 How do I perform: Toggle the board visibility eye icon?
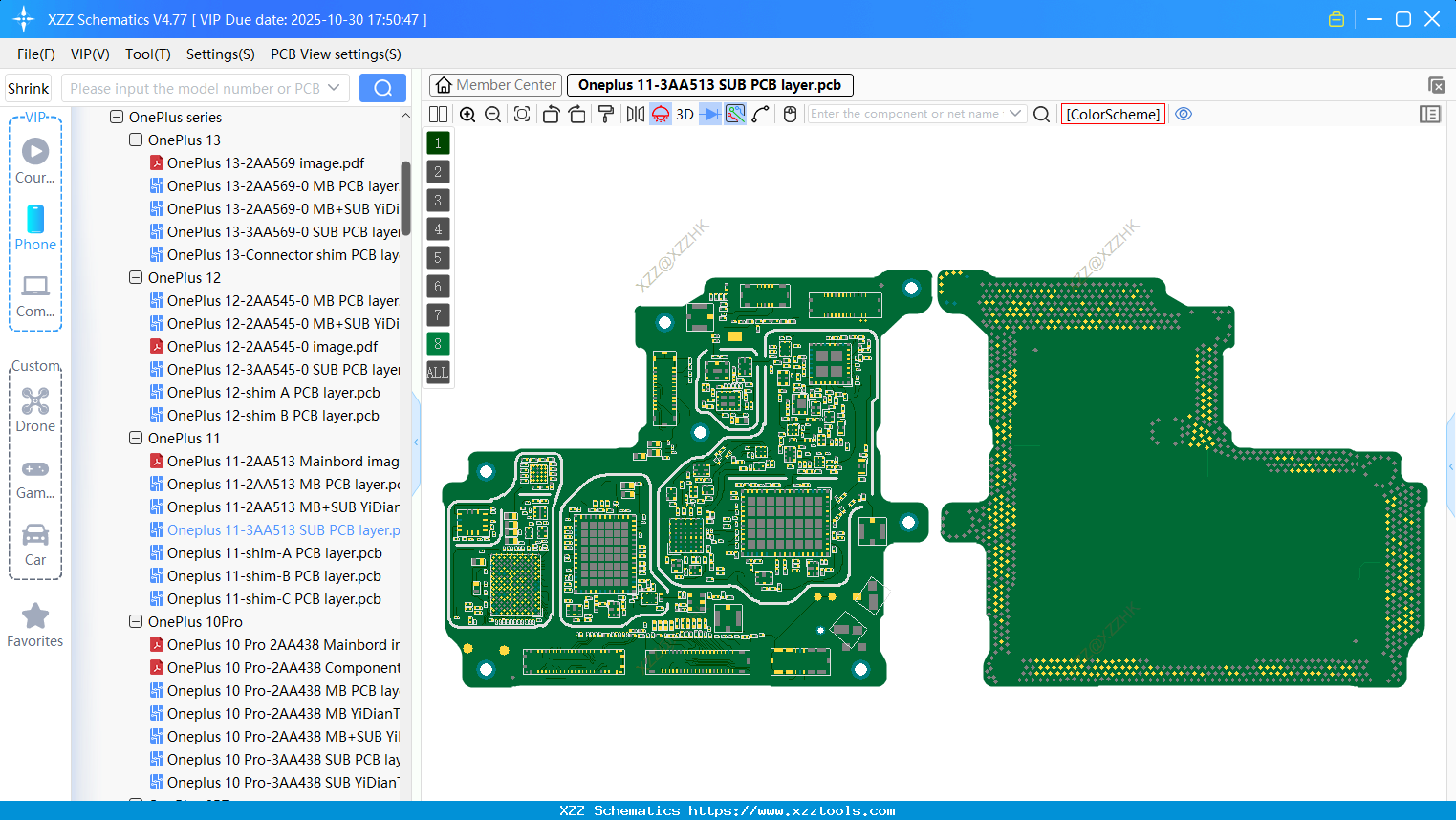pyautogui.click(x=1184, y=114)
